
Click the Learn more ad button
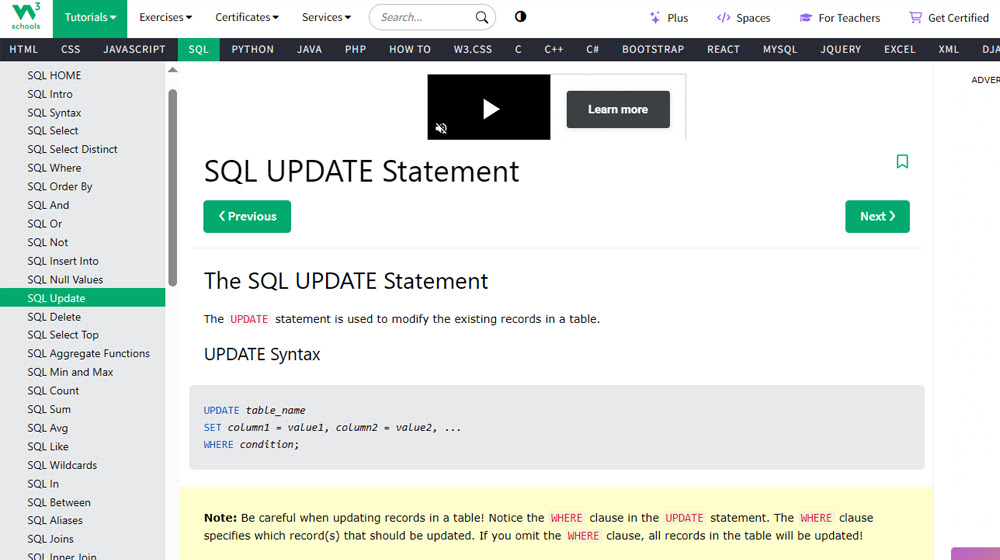[x=618, y=109]
